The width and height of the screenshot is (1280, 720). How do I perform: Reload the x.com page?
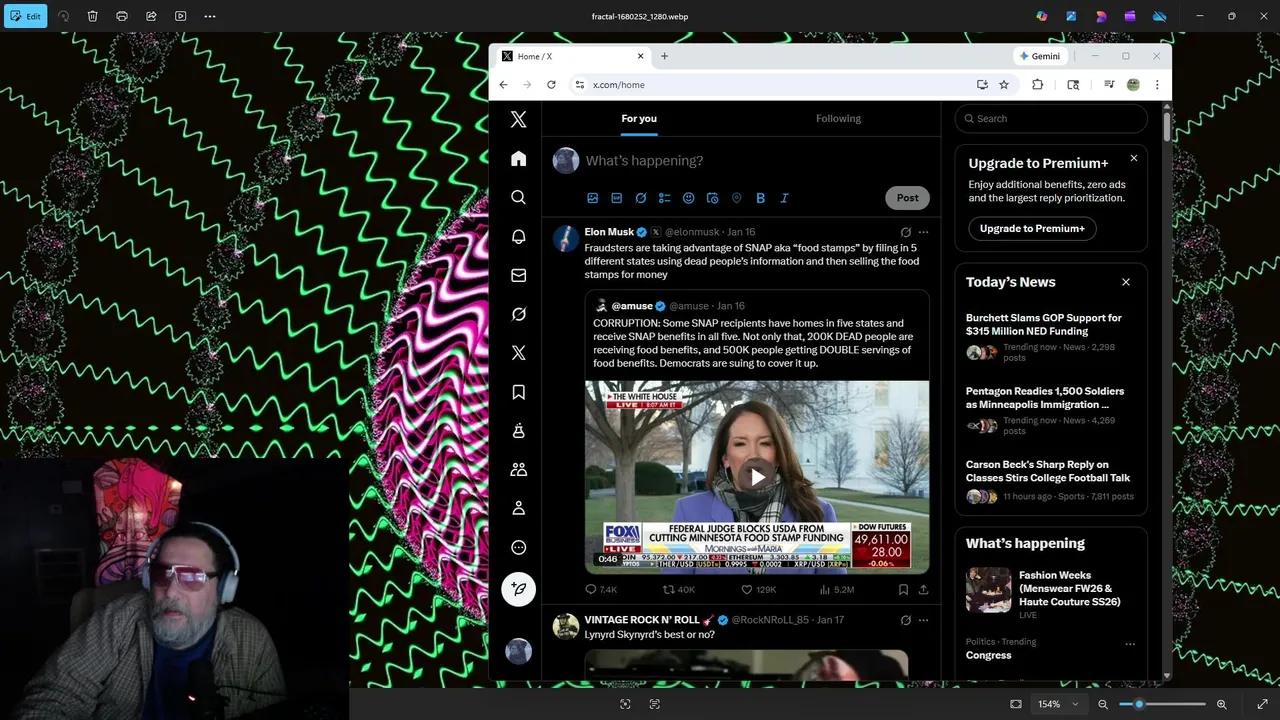[551, 85]
